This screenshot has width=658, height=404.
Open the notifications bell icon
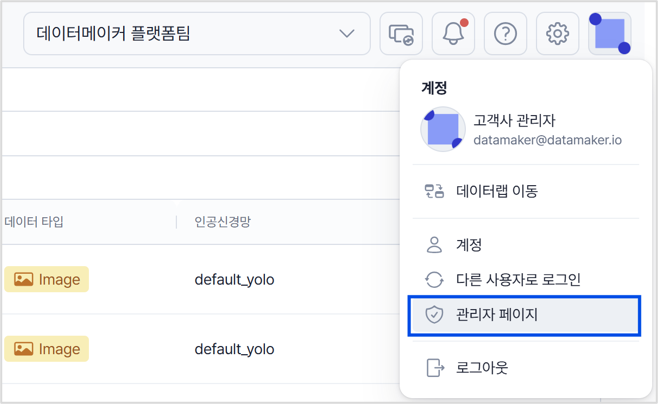point(453,34)
